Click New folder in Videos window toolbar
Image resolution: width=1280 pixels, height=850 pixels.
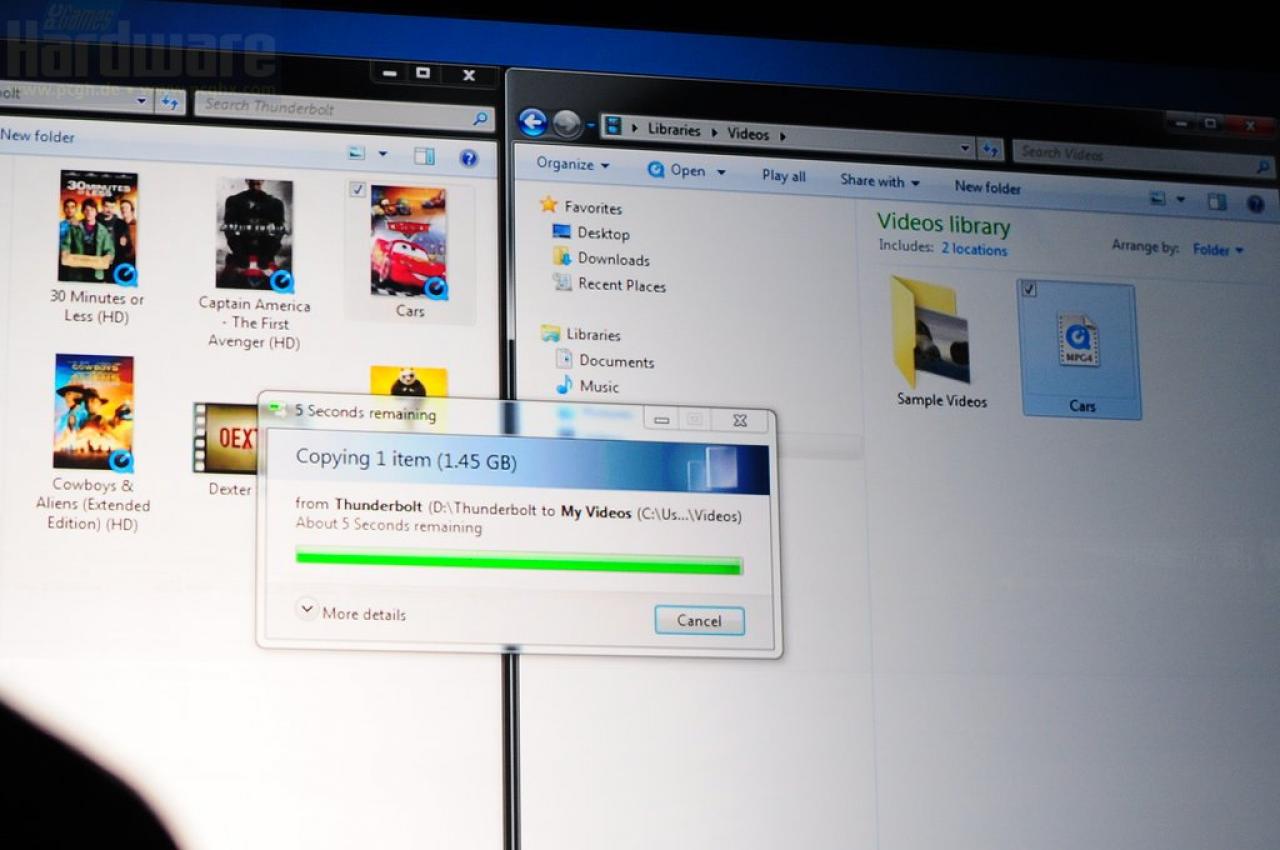[x=987, y=187]
